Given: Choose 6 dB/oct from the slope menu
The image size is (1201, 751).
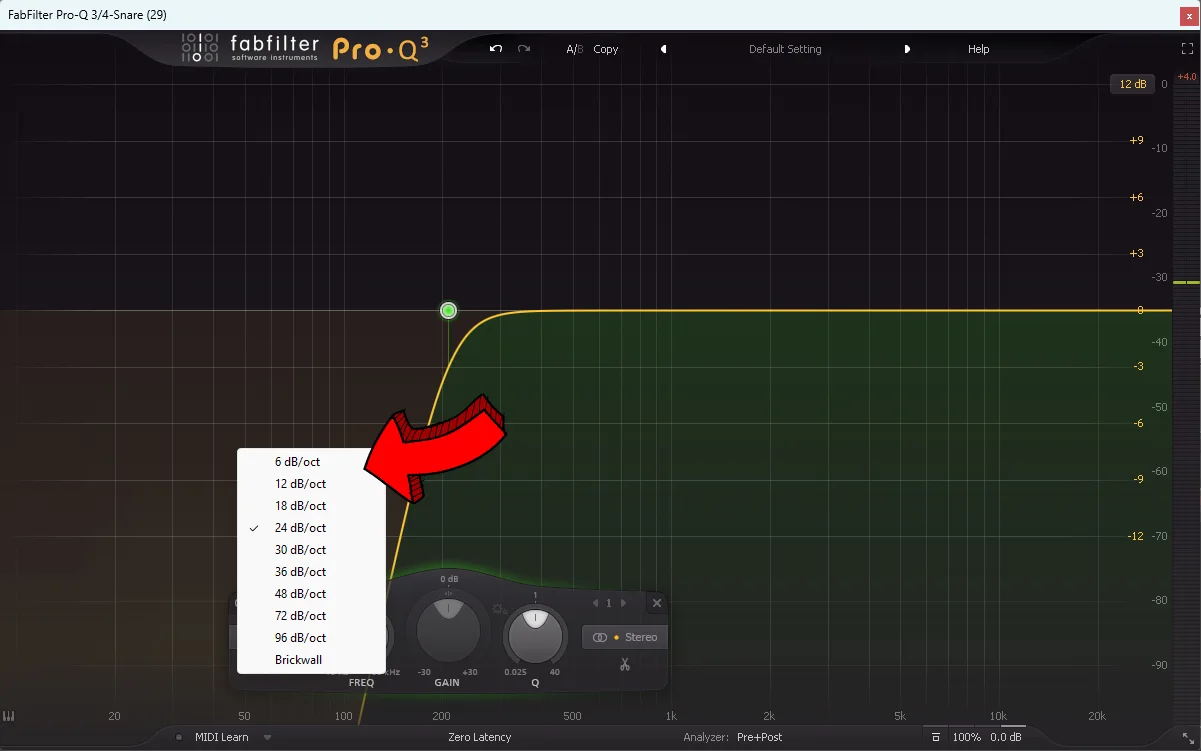Looking at the screenshot, I should click(297, 461).
